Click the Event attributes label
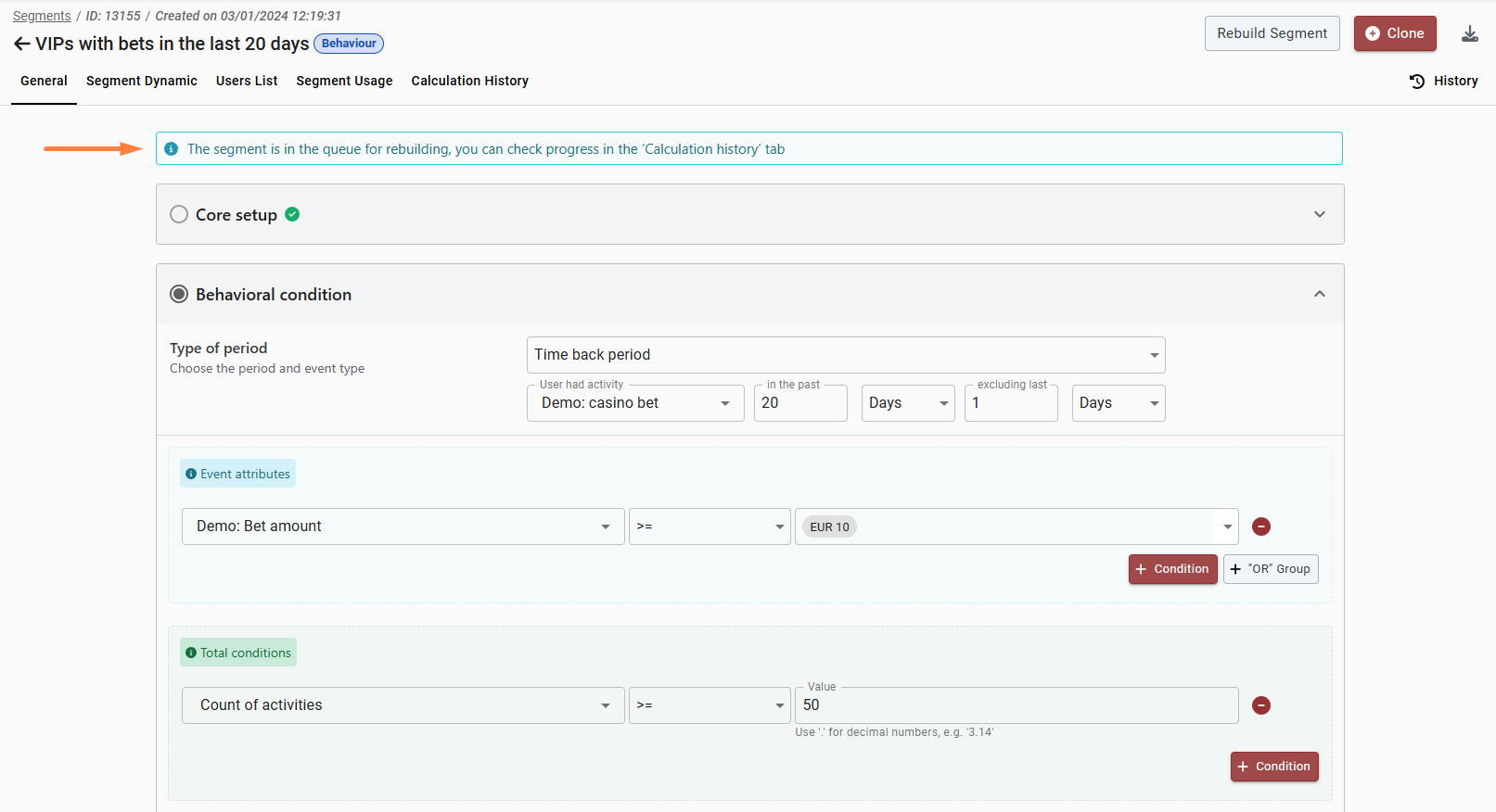This screenshot has height=812, width=1496. click(237, 474)
